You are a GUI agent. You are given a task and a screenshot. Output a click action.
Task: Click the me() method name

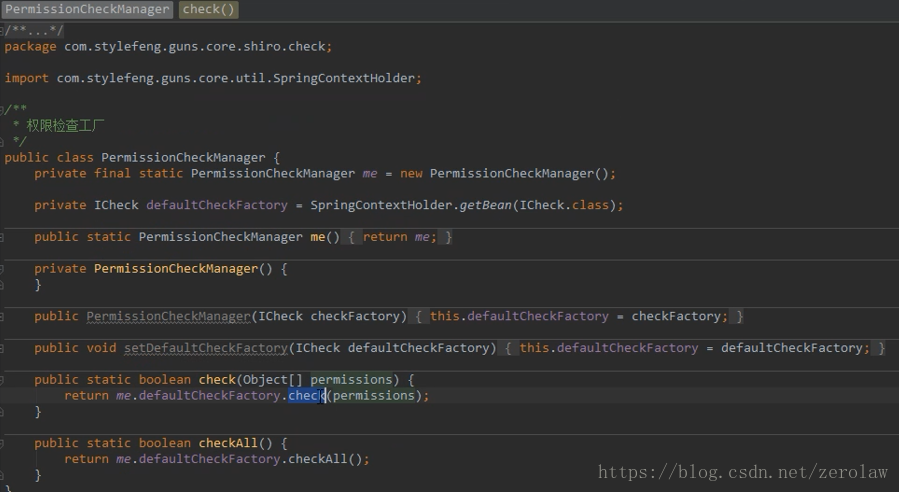coord(318,237)
